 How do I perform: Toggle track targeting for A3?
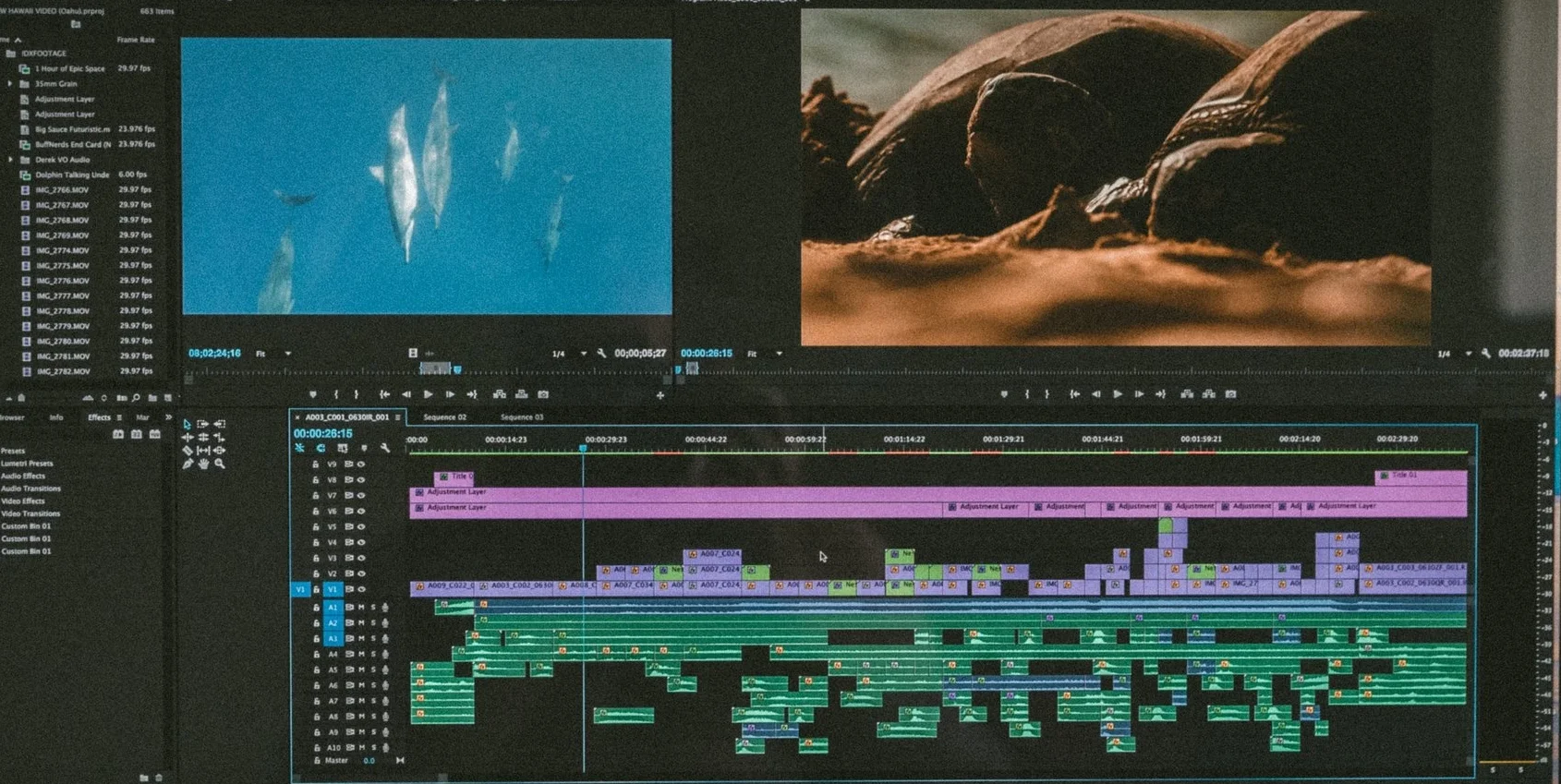(x=333, y=639)
